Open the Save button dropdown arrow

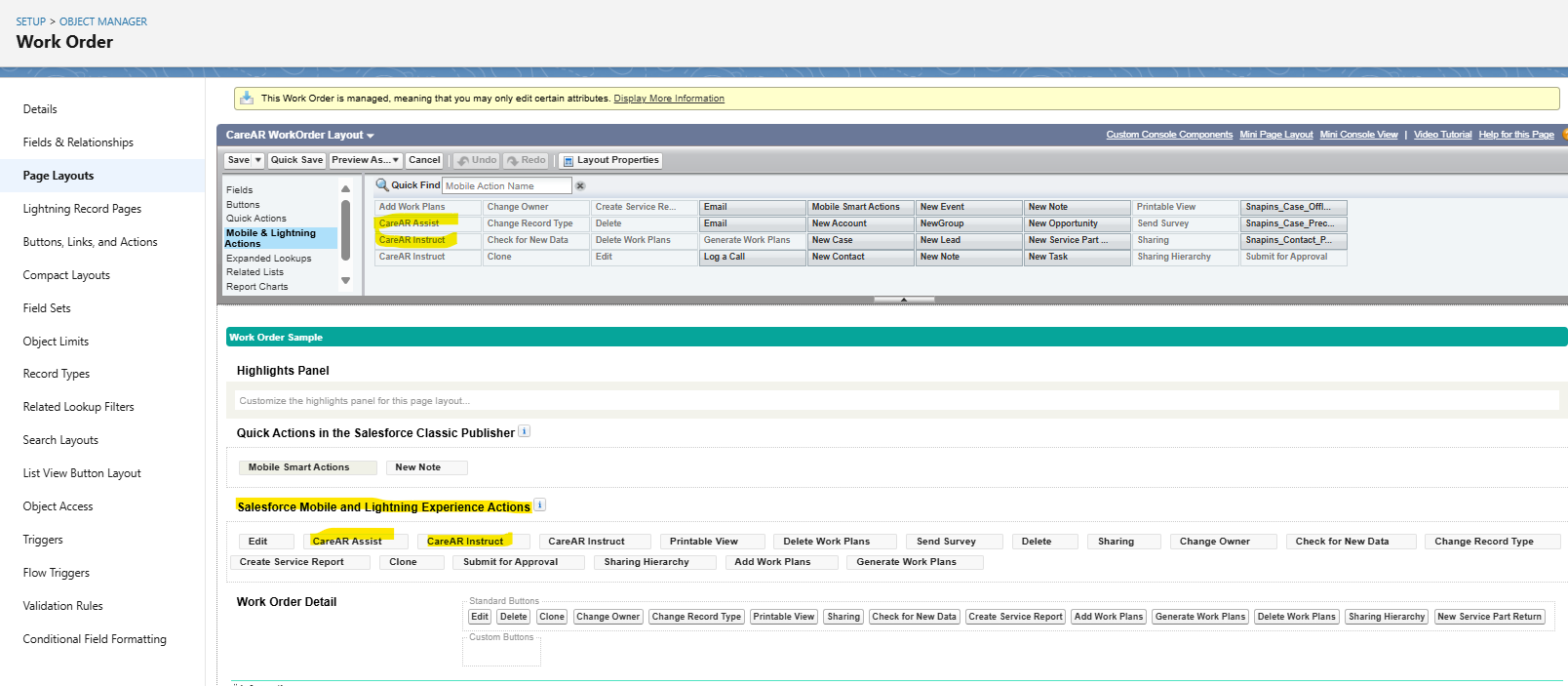tap(258, 160)
